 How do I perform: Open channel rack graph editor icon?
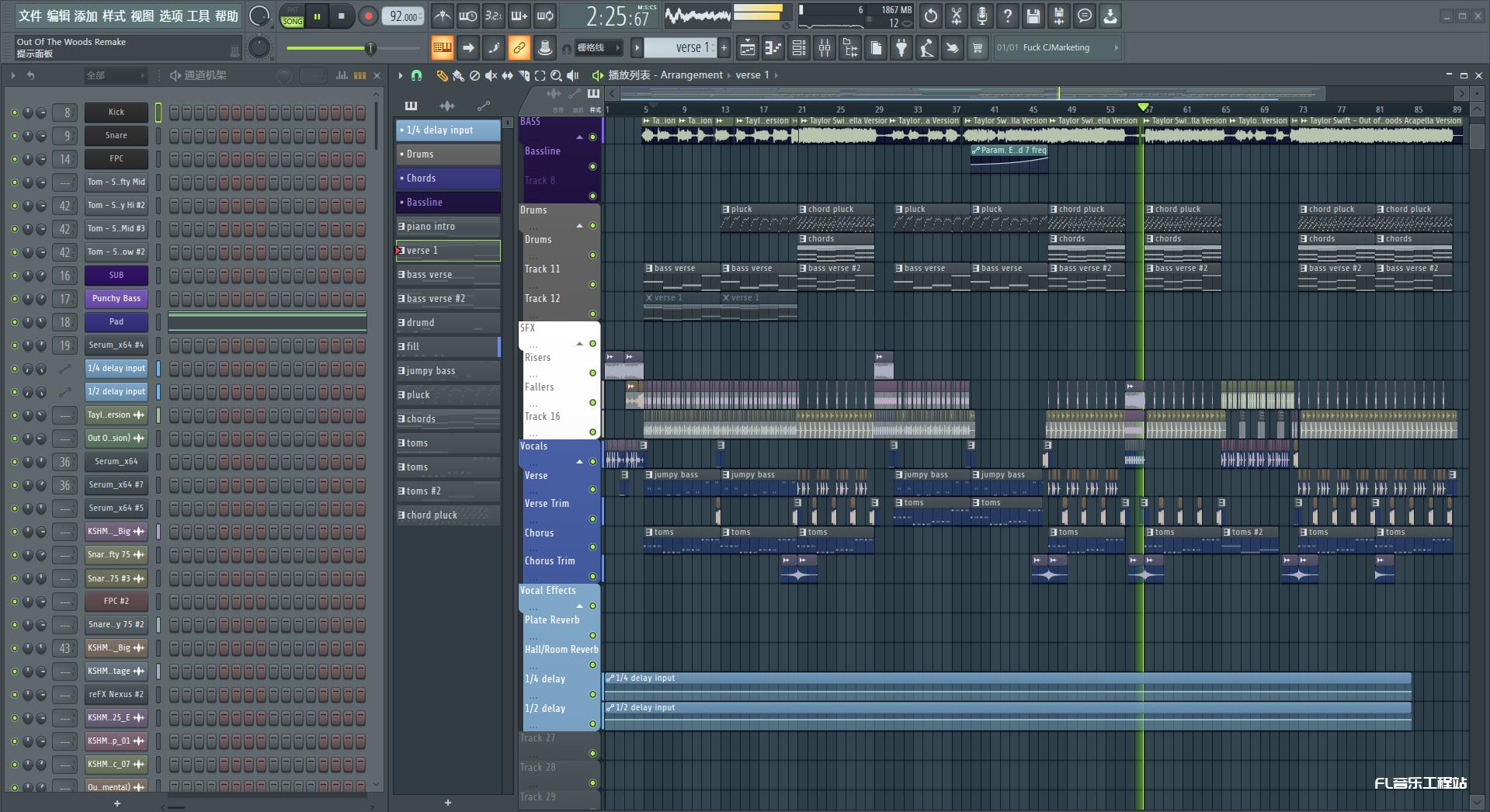[x=342, y=75]
